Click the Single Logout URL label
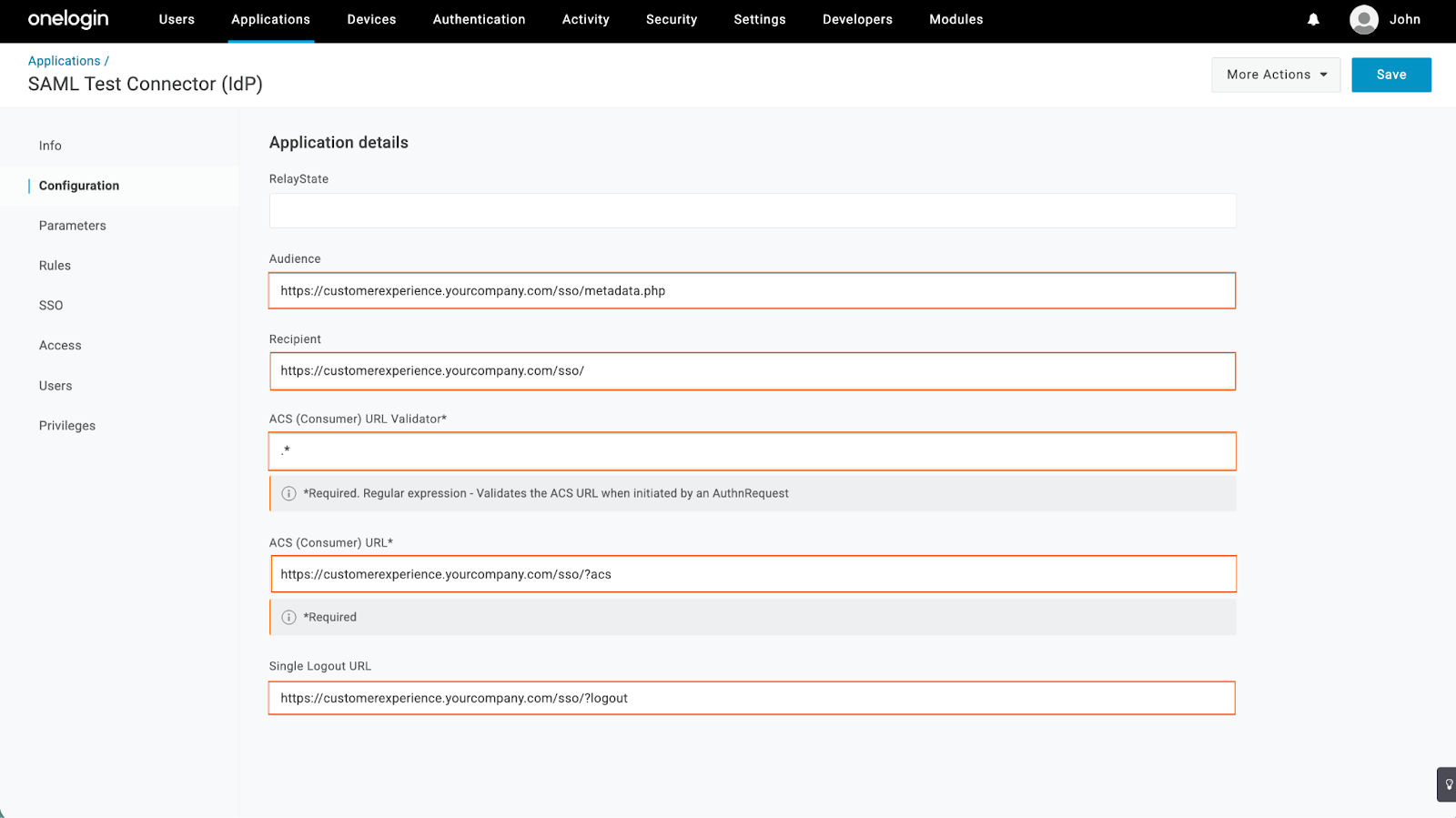 point(320,666)
